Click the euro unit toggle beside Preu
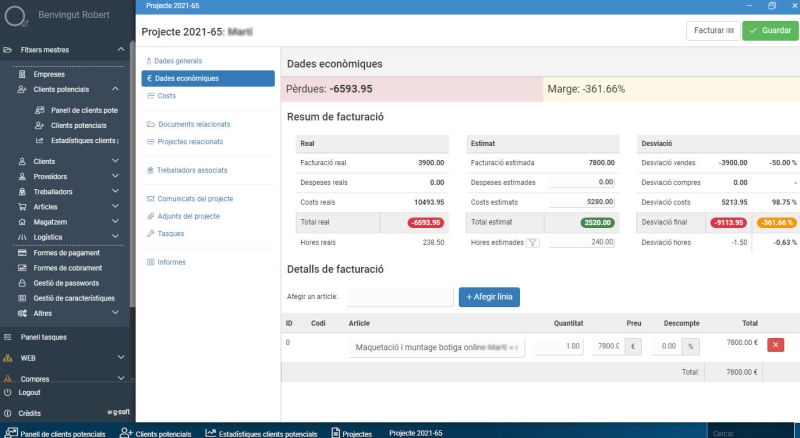 click(634, 346)
